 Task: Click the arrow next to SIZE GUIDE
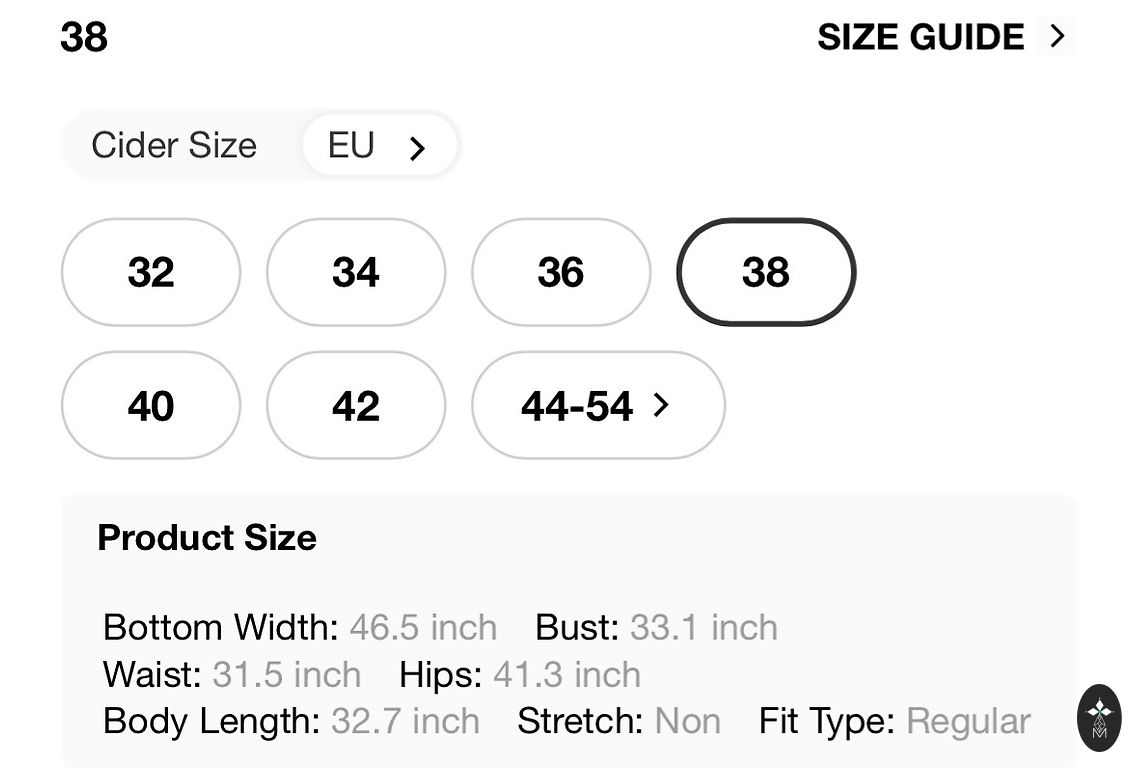pos(1057,37)
